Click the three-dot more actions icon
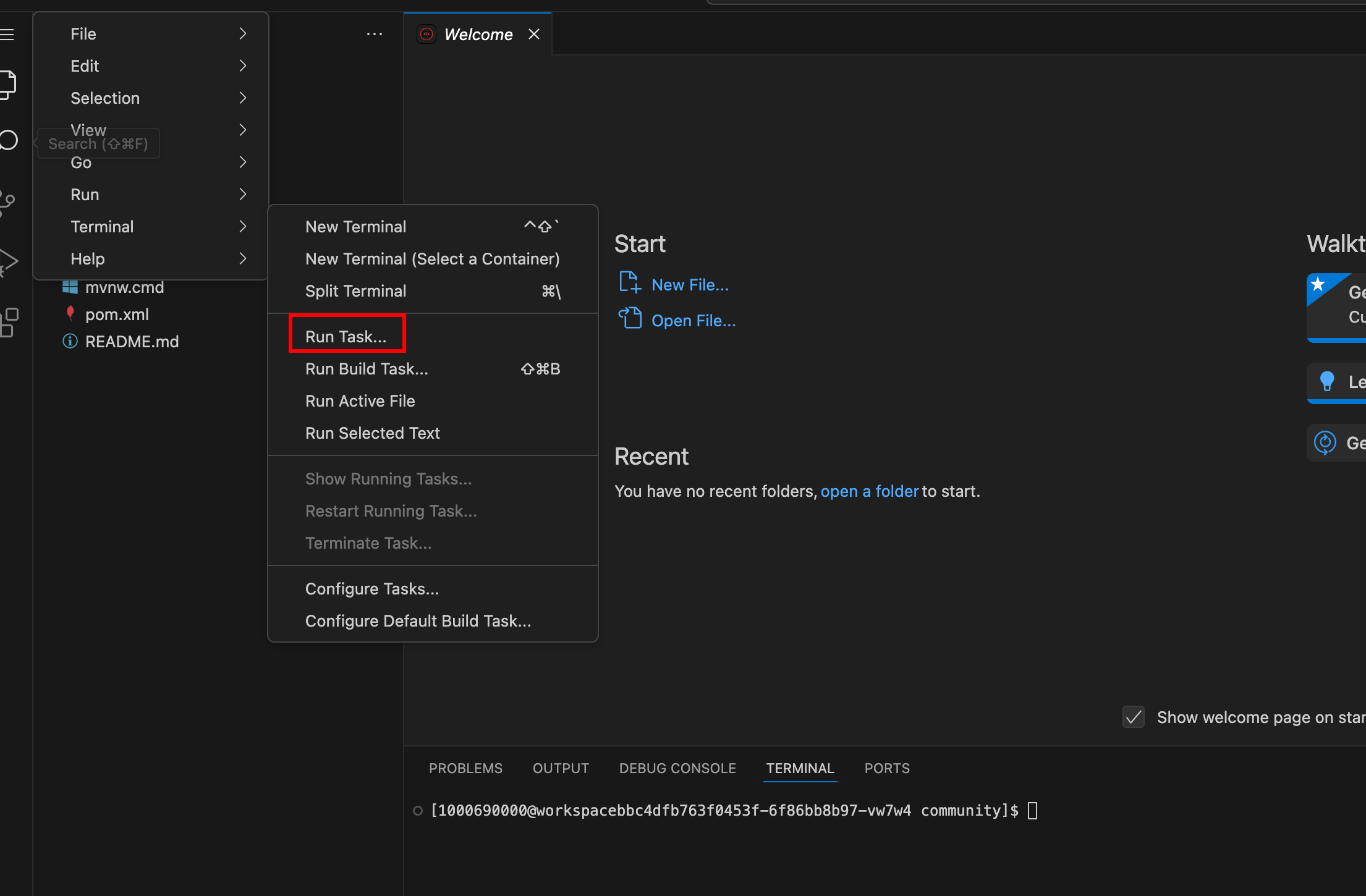The image size is (1366, 896). point(375,35)
